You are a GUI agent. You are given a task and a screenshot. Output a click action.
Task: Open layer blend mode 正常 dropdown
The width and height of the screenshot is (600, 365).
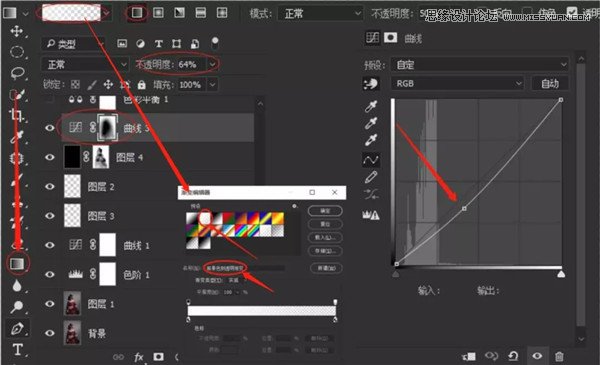click(85, 64)
